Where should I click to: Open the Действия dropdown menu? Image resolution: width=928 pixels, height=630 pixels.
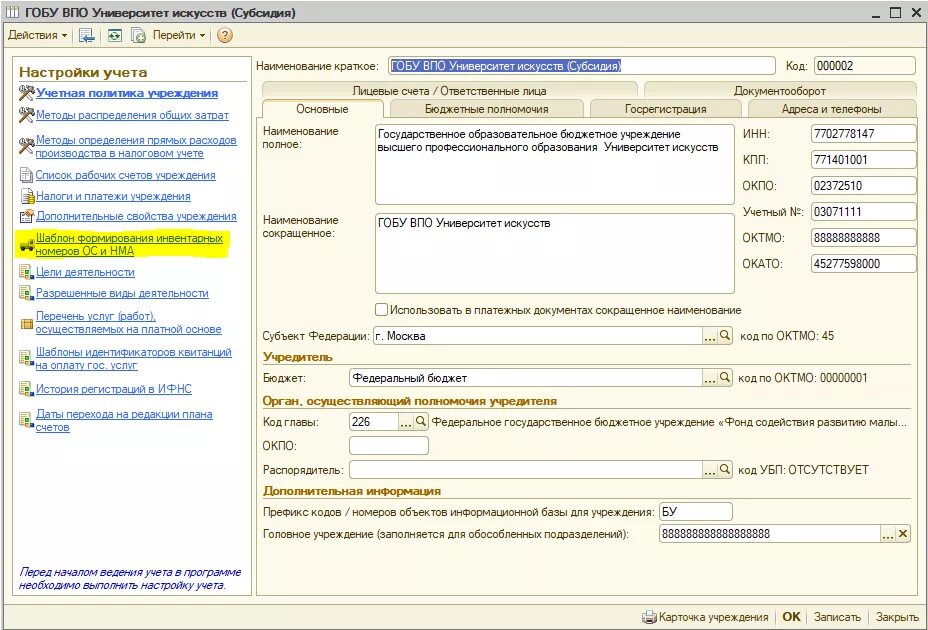(x=37, y=36)
